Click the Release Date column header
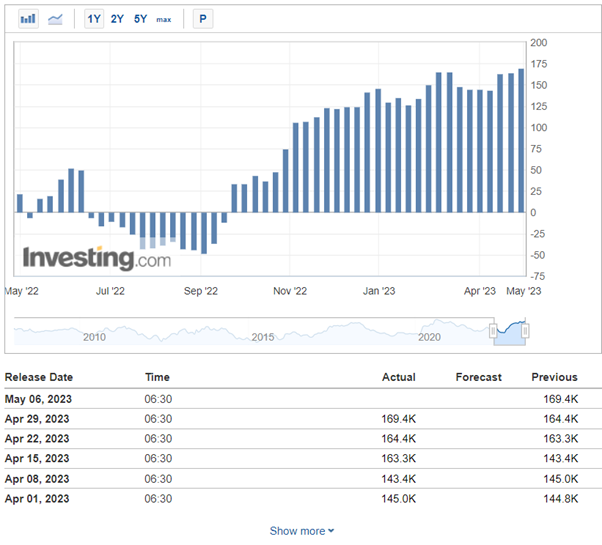The width and height of the screenshot is (602, 545). tap(39, 377)
